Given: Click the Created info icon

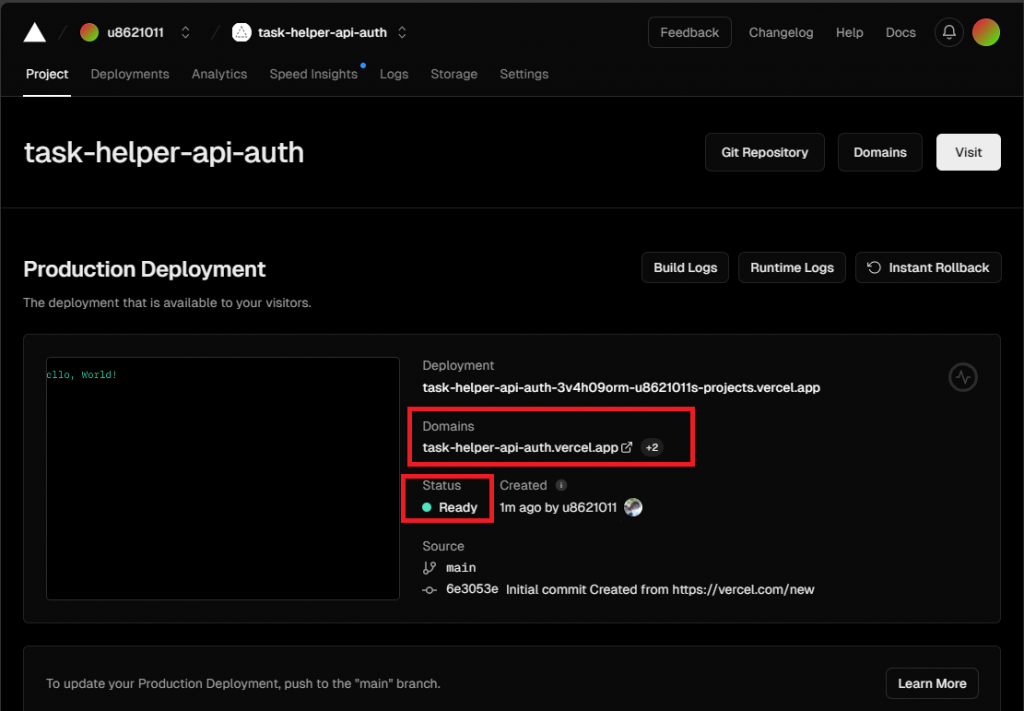Looking at the screenshot, I should click(561, 485).
